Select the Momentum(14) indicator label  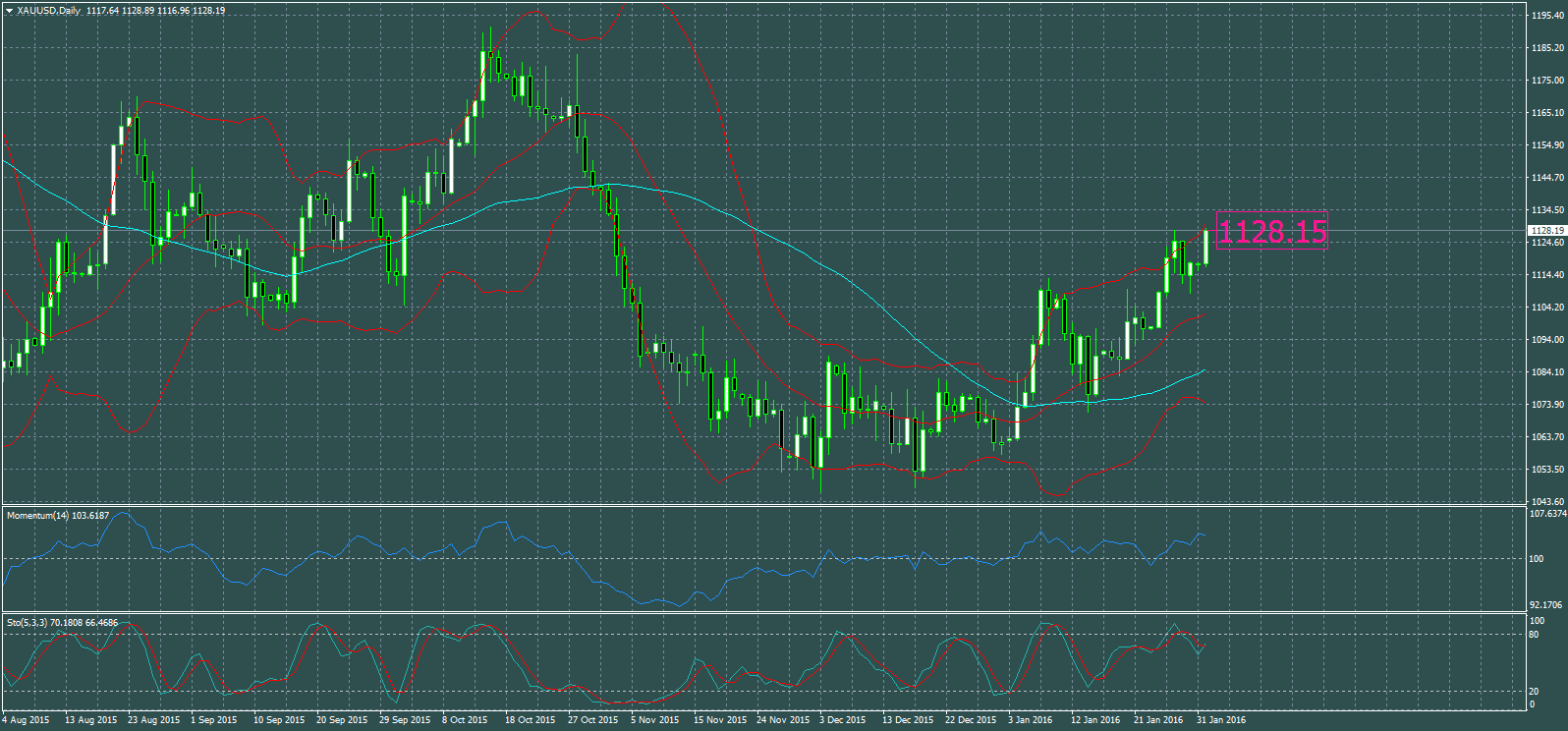point(57,516)
